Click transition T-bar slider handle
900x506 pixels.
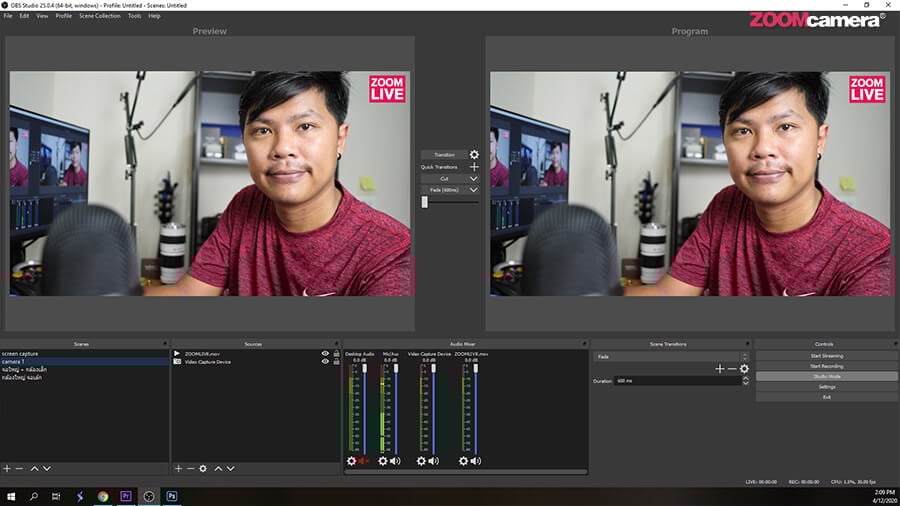click(425, 202)
